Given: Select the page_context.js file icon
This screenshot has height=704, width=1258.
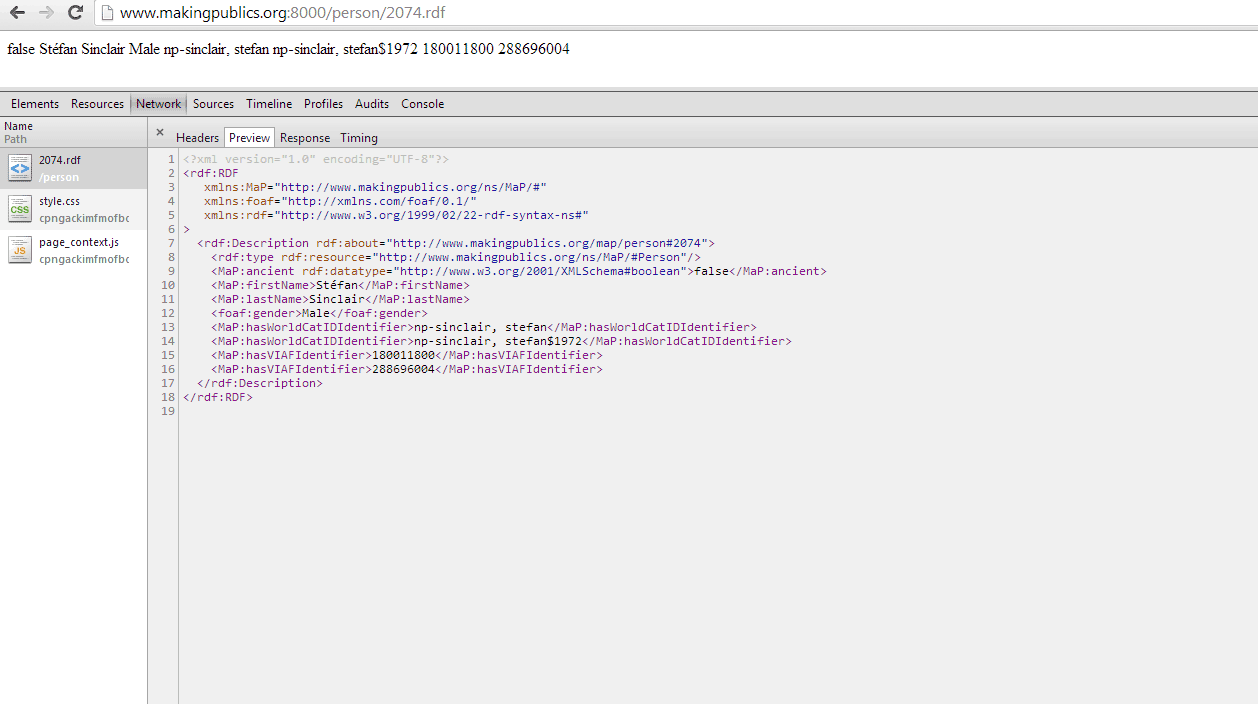Looking at the screenshot, I should 20,250.
